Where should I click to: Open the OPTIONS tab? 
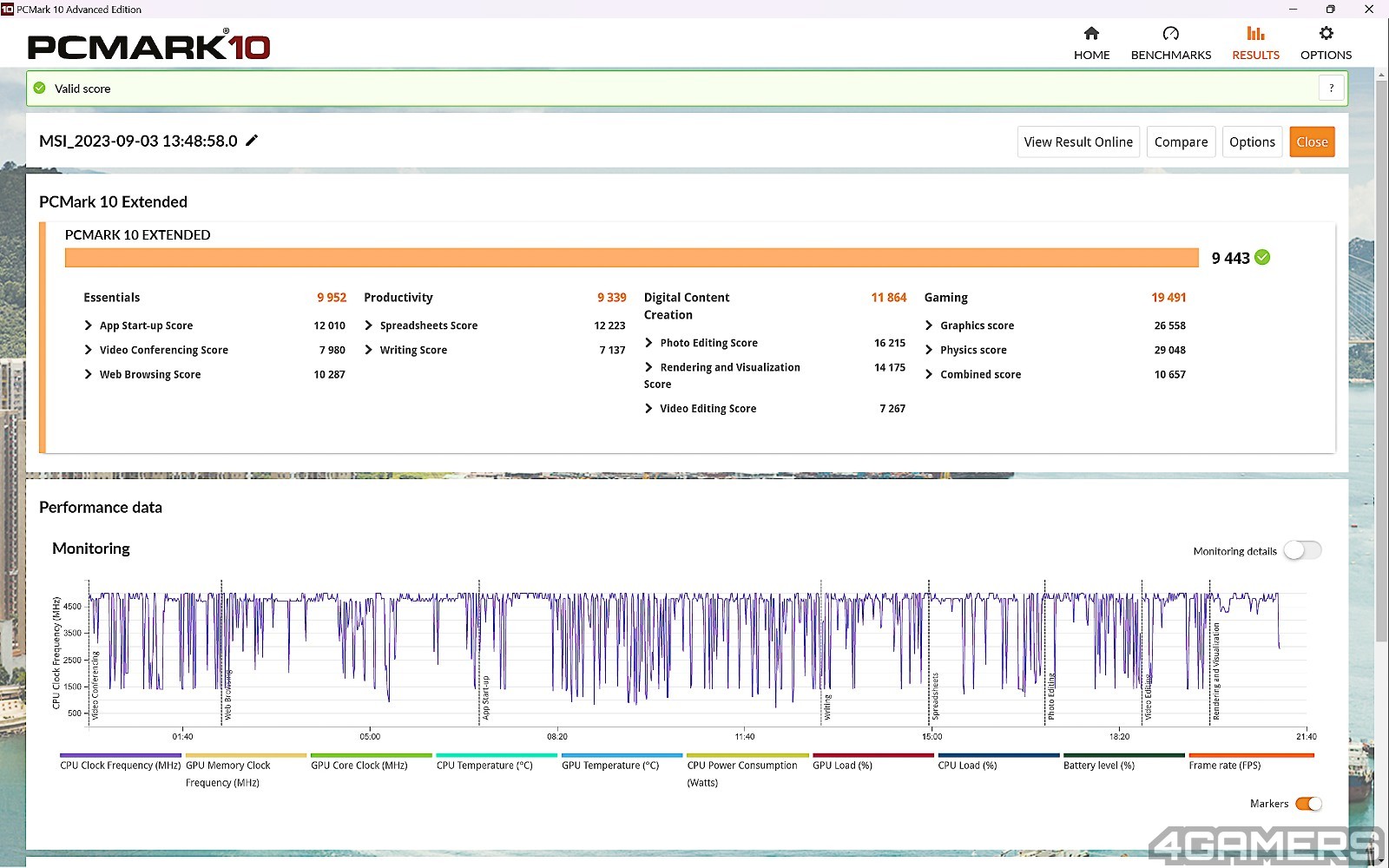point(1326,43)
